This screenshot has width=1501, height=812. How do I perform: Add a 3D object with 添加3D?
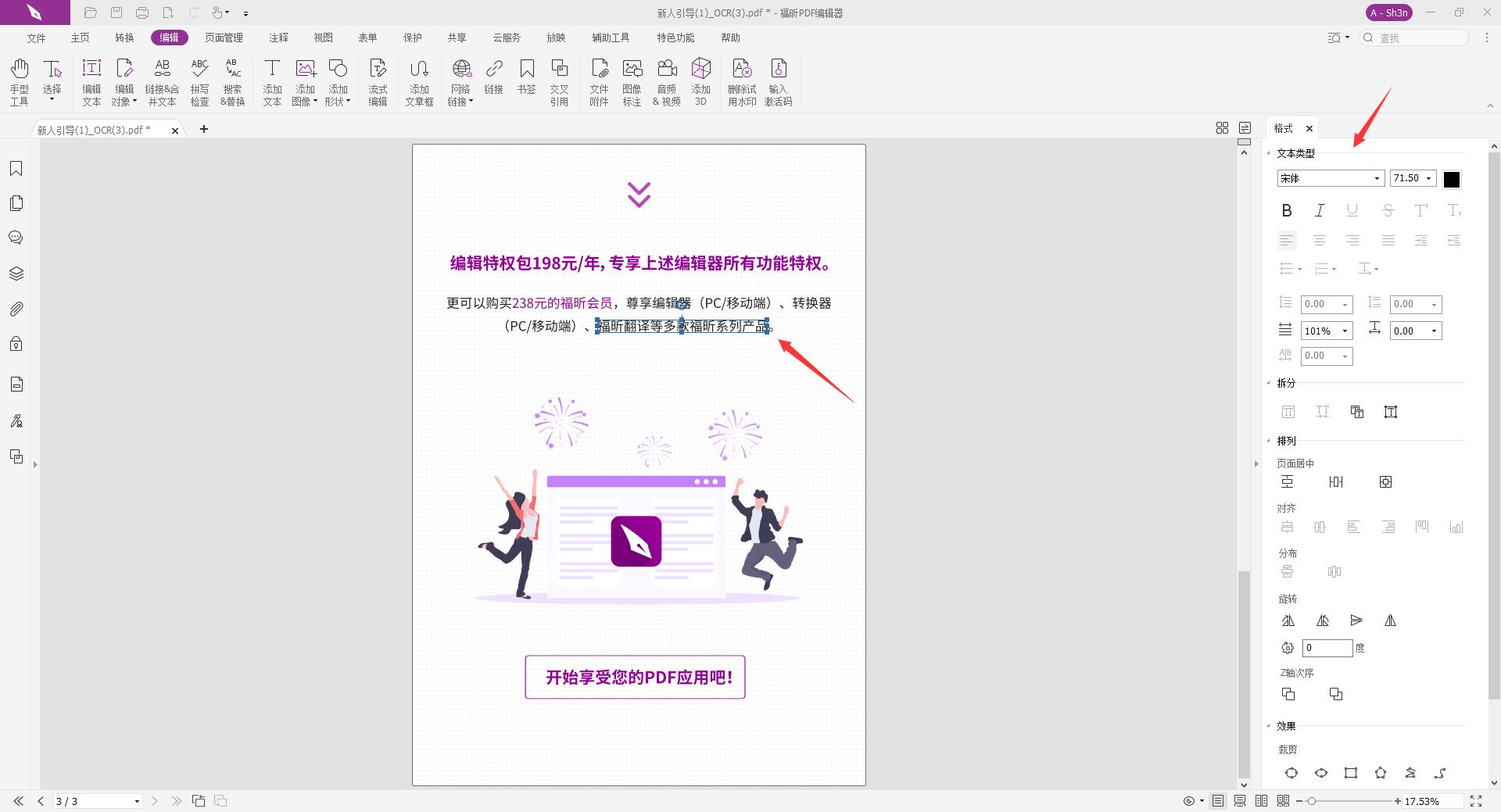click(700, 80)
